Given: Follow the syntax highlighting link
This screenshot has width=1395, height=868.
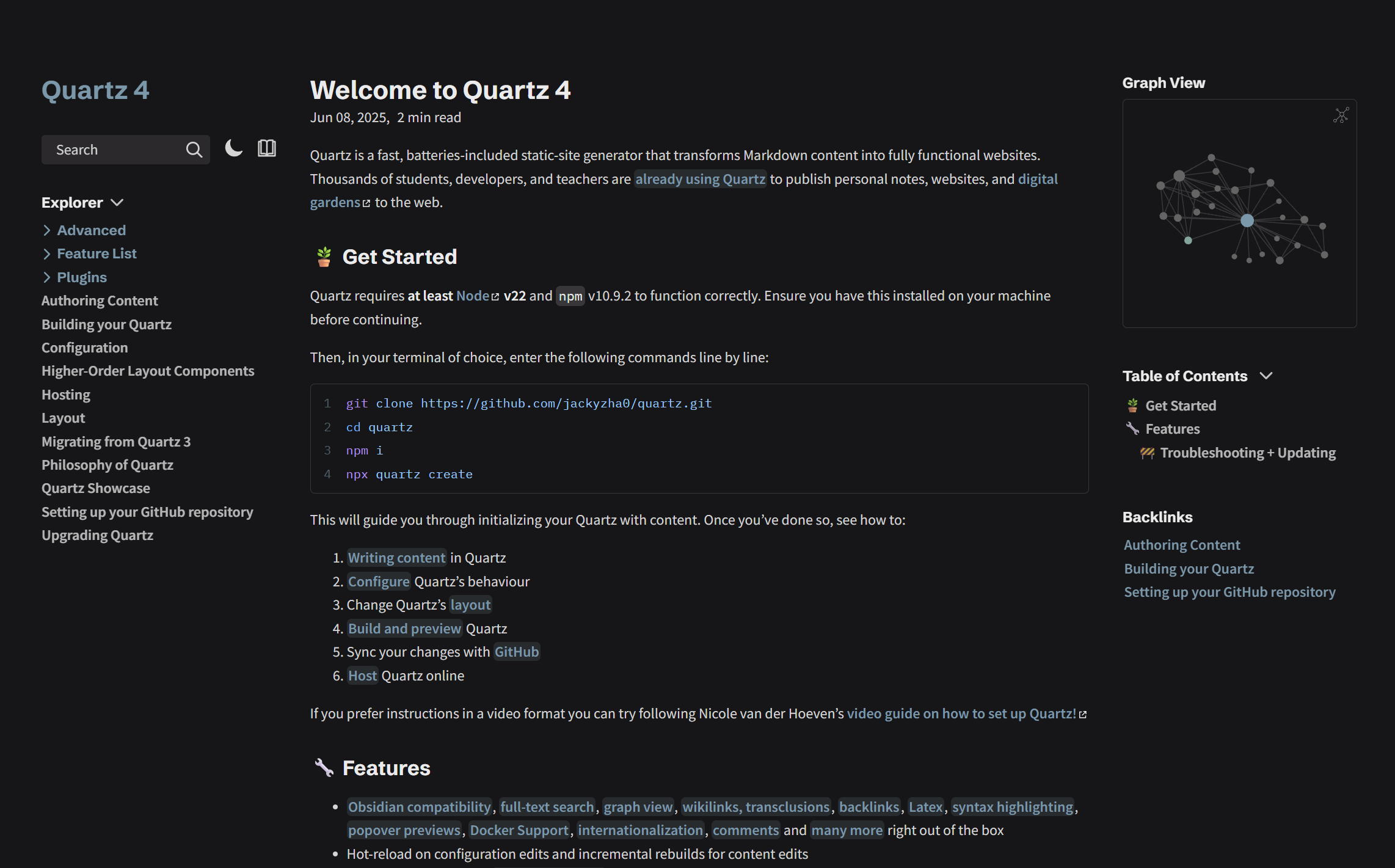Looking at the screenshot, I should (1013, 807).
